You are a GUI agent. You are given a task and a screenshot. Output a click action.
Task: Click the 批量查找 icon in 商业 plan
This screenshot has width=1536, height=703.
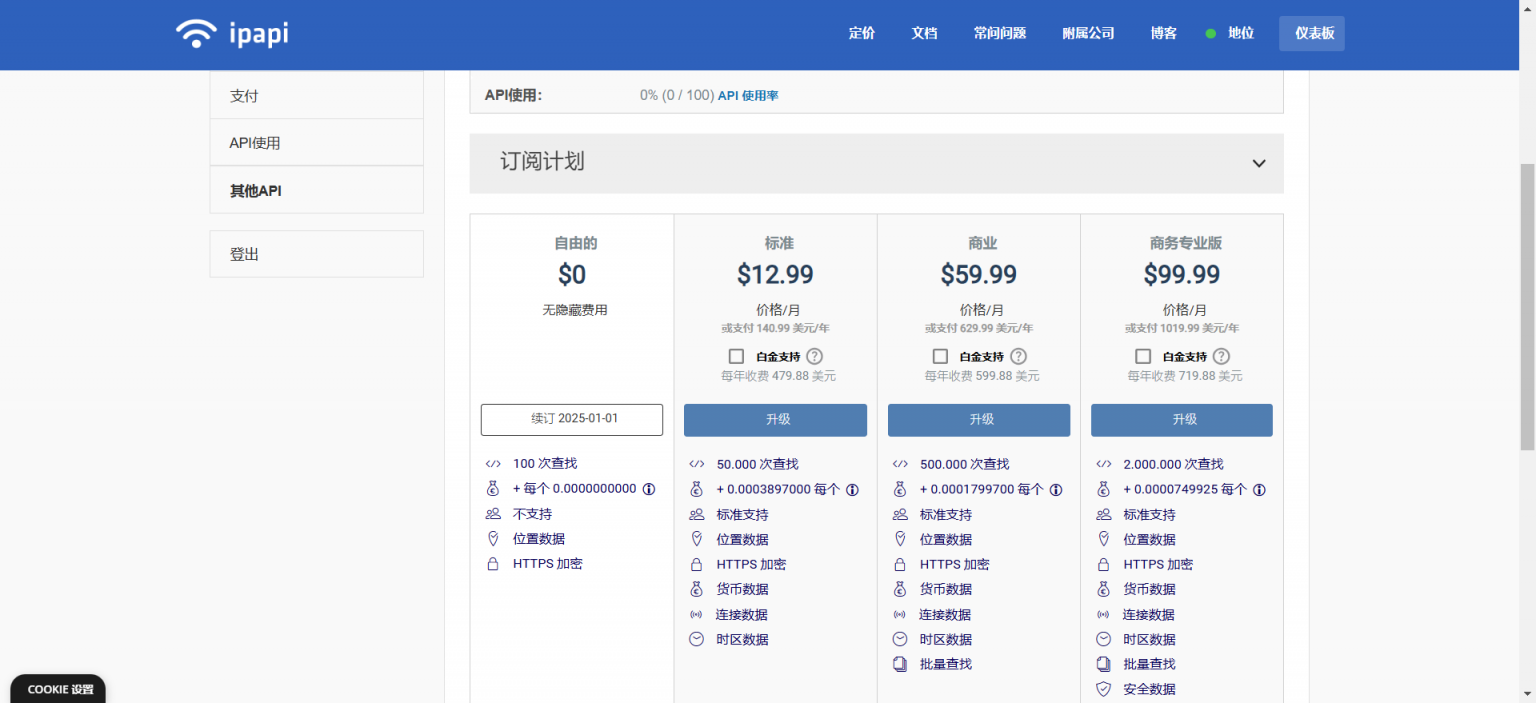899,663
